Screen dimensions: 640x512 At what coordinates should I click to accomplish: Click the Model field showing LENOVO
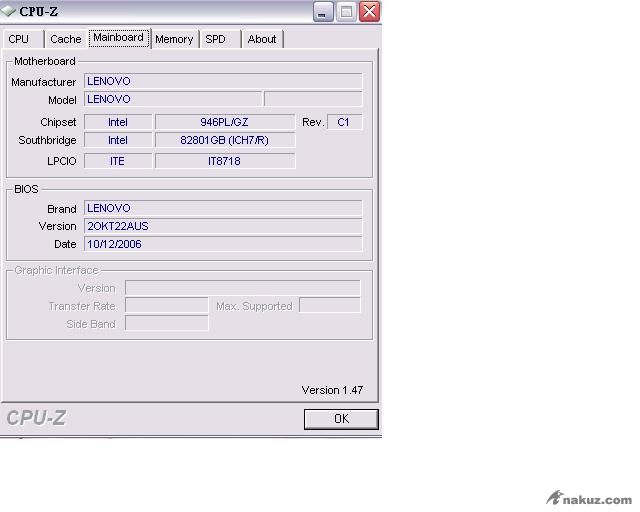pos(173,99)
